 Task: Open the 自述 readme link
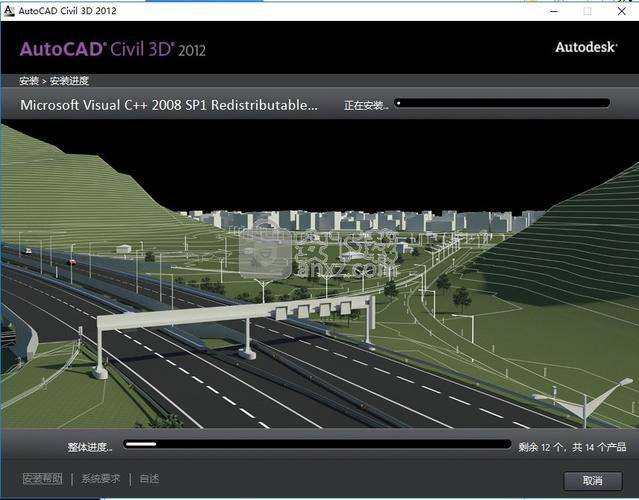149,479
